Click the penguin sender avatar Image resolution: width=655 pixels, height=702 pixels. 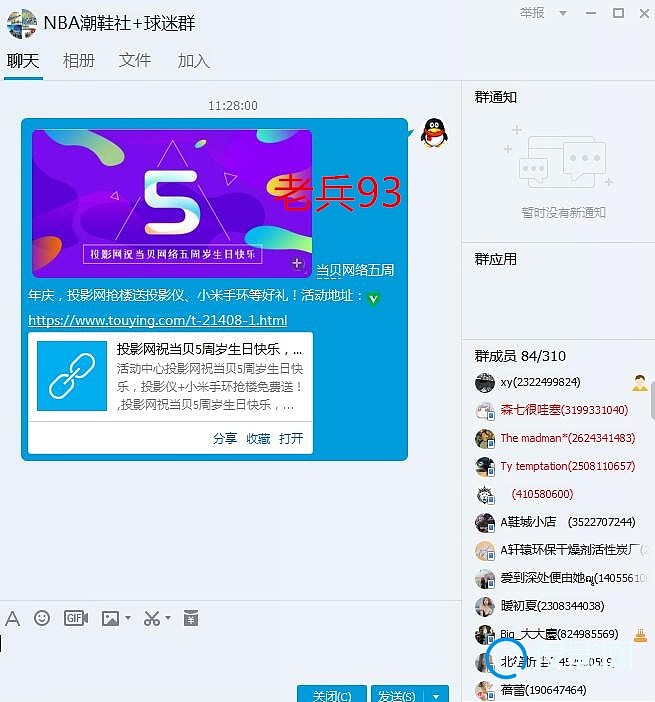tap(434, 133)
